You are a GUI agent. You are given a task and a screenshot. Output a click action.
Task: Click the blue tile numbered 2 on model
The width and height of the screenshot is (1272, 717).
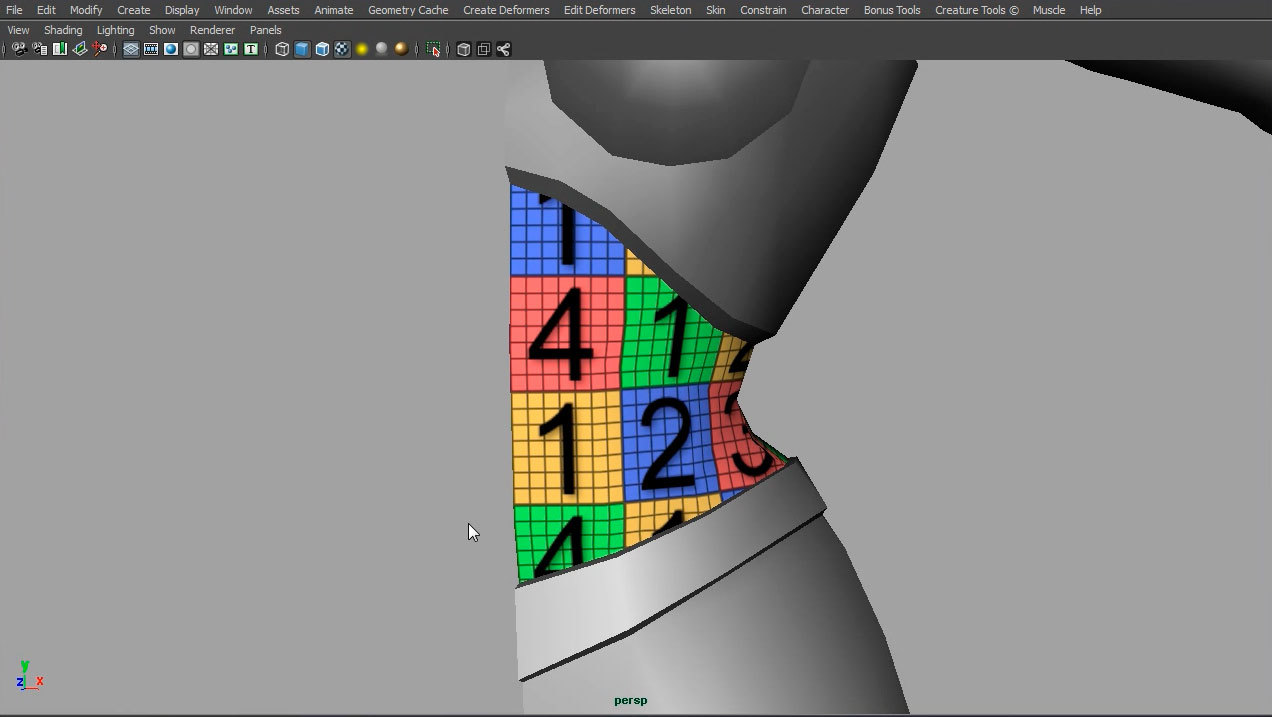[667, 445]
